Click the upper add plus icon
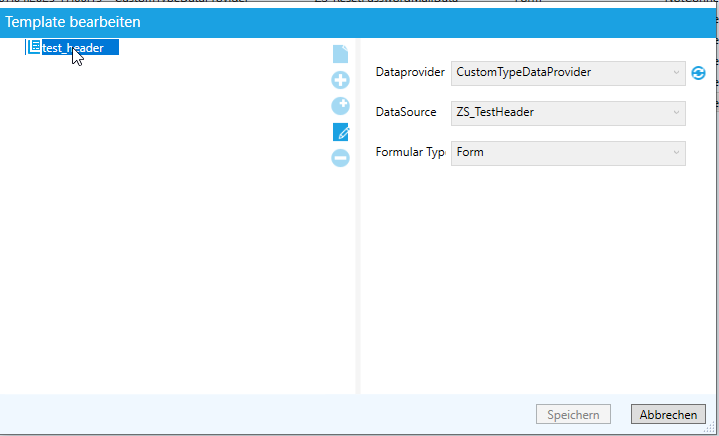 (x=340, y=80)
